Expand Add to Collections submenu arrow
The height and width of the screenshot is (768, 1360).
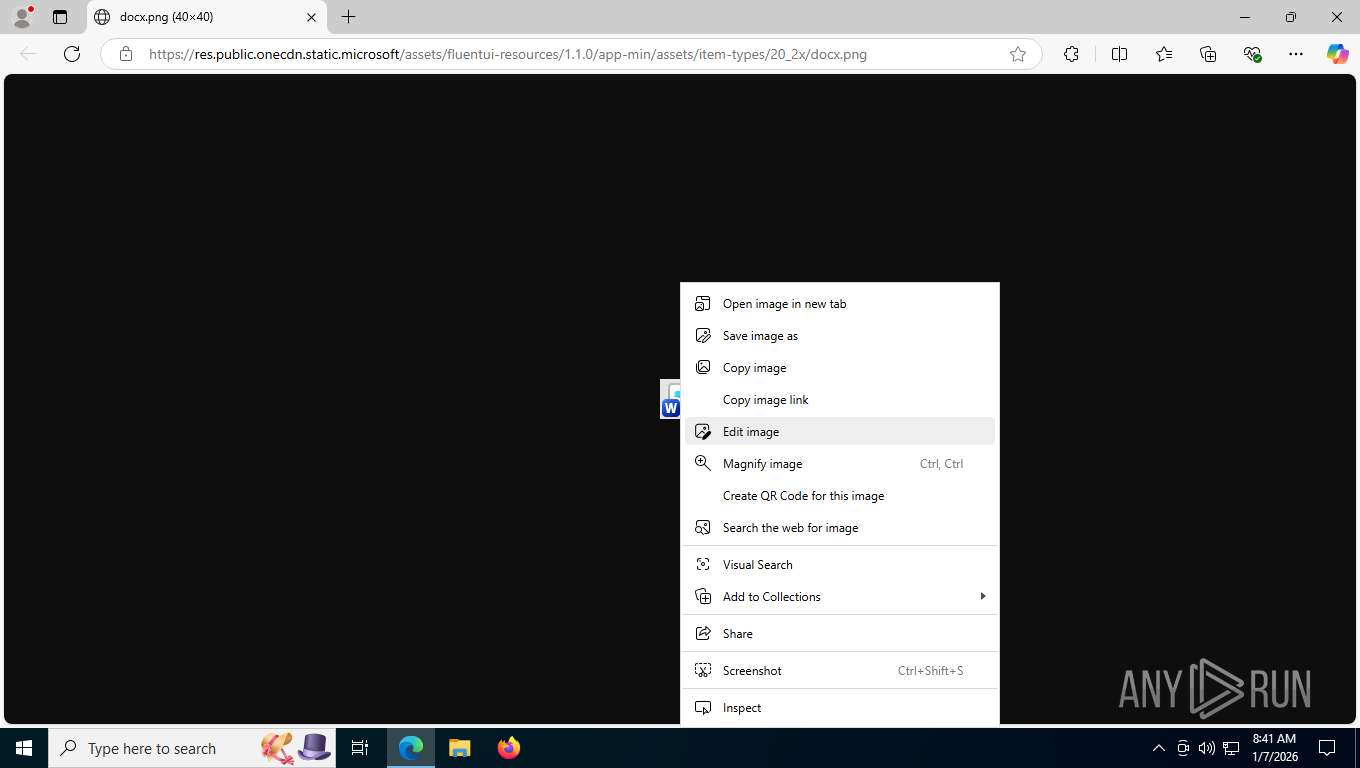[x=983, y=597]
